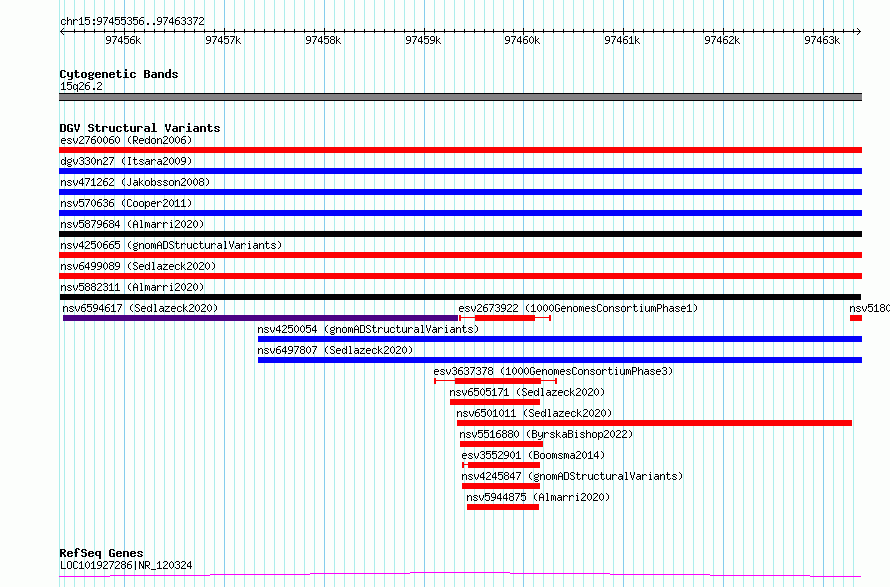Image resolution: width=890 pixels, height=587 pixels.
Task: Select the blue bar of nsv570636
Action: coord(460,213)
